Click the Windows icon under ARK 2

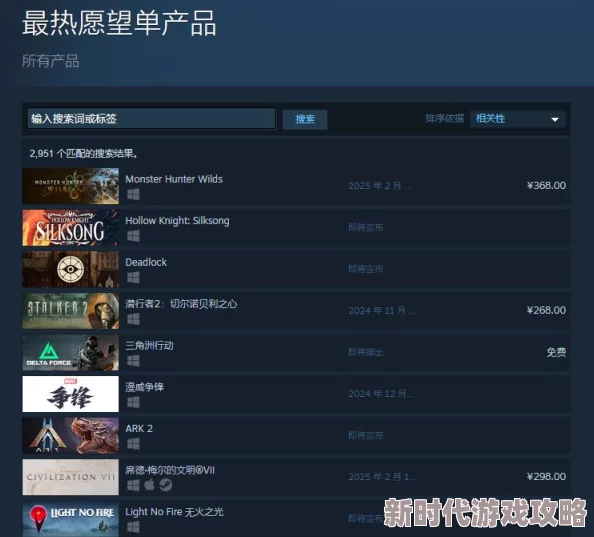pyautogui.click(x=133, y=444)
